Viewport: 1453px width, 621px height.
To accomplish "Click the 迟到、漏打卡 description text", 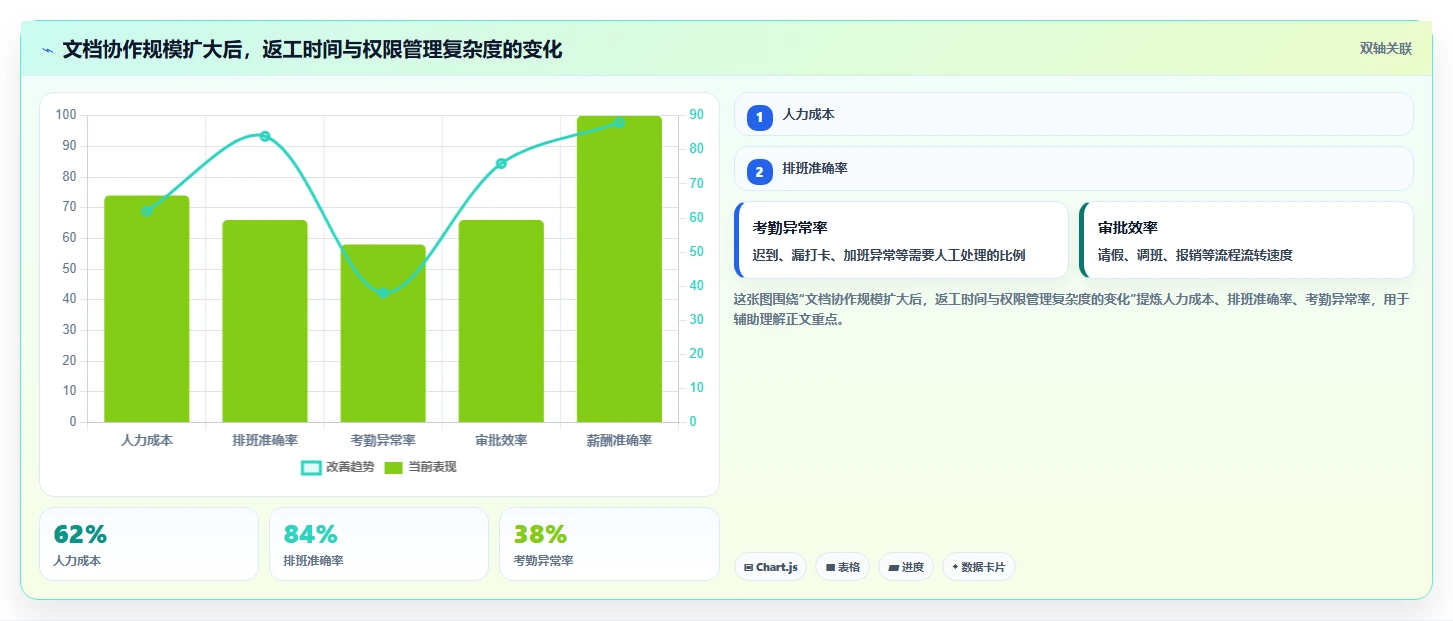I will coord(889,255).
